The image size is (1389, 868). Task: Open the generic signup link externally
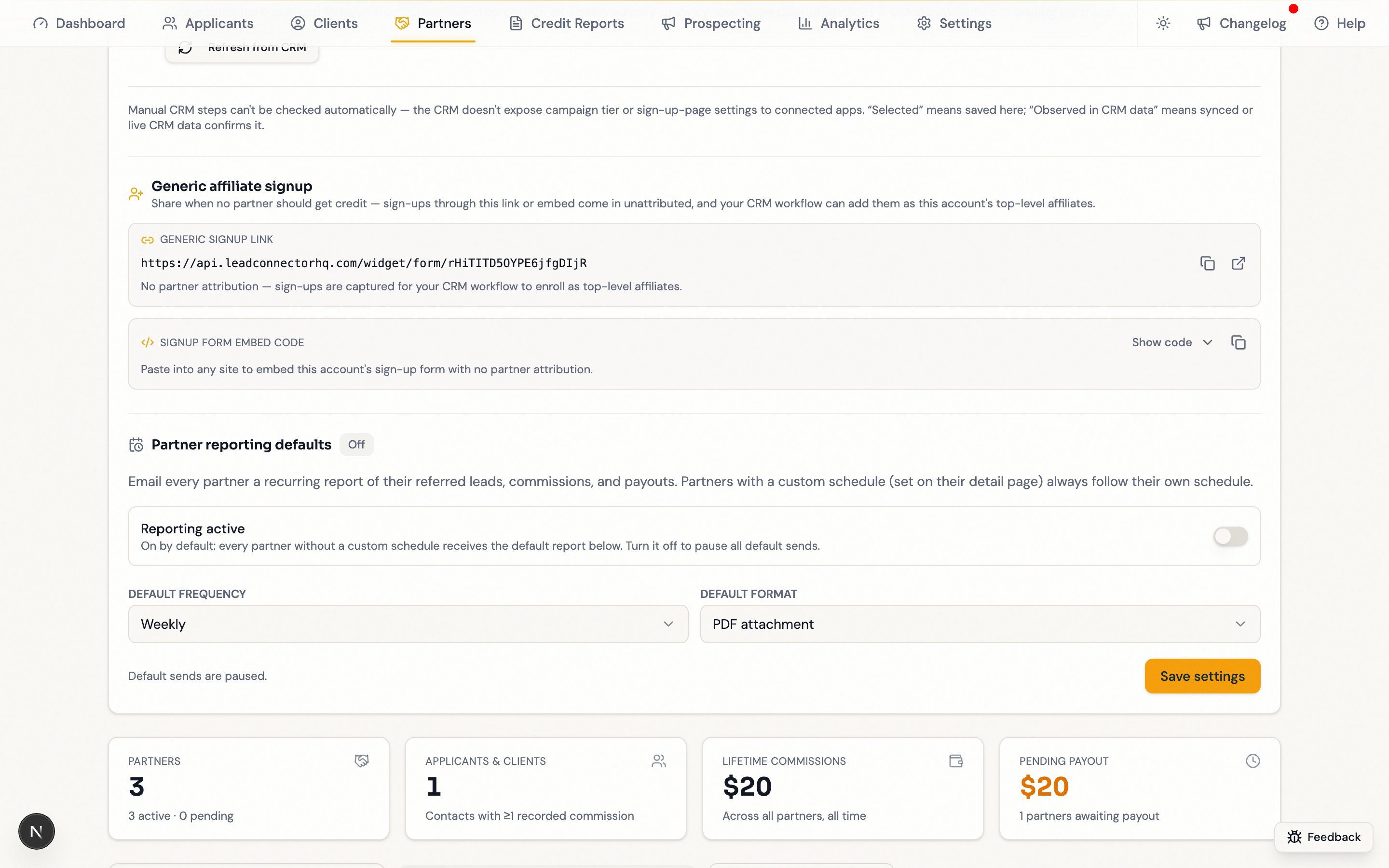pyautogui.click(x=1239, y=263)
